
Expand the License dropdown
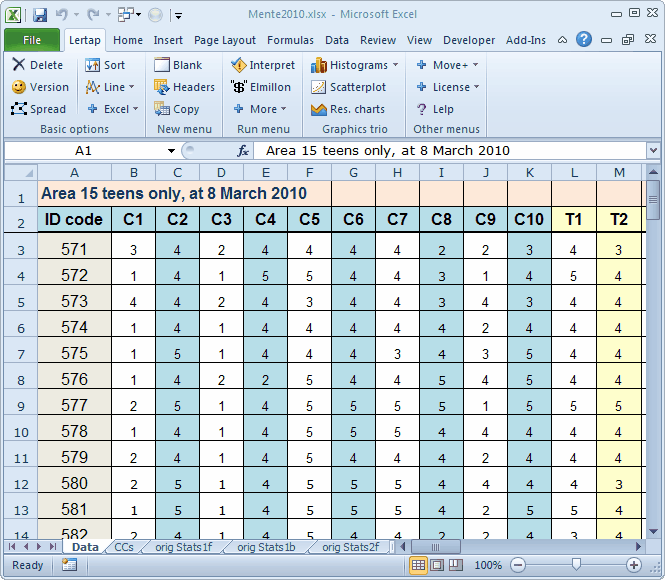477,87
